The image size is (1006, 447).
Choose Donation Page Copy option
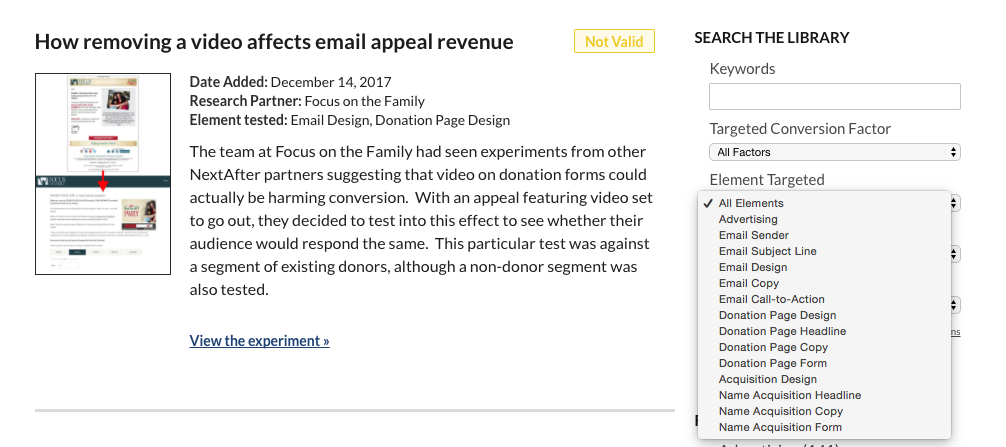[824, 348]
